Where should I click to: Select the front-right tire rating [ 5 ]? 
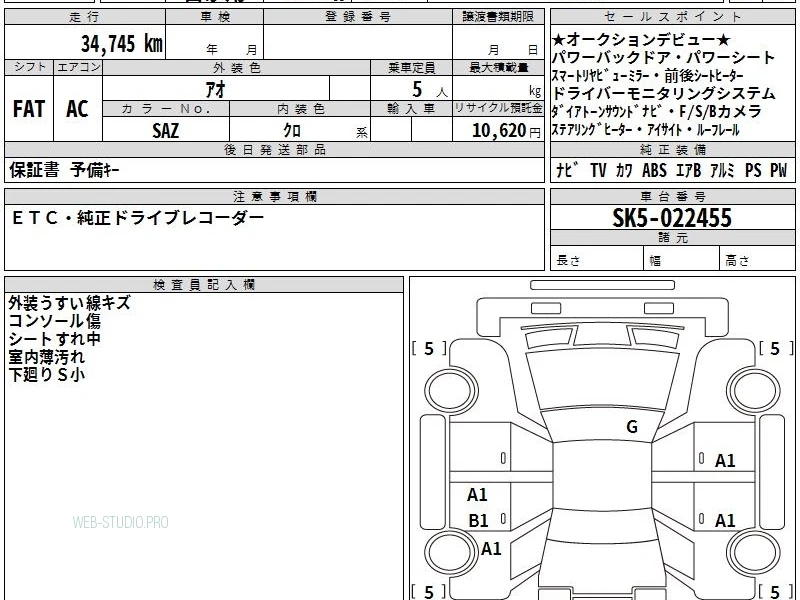tap(776, 348)
